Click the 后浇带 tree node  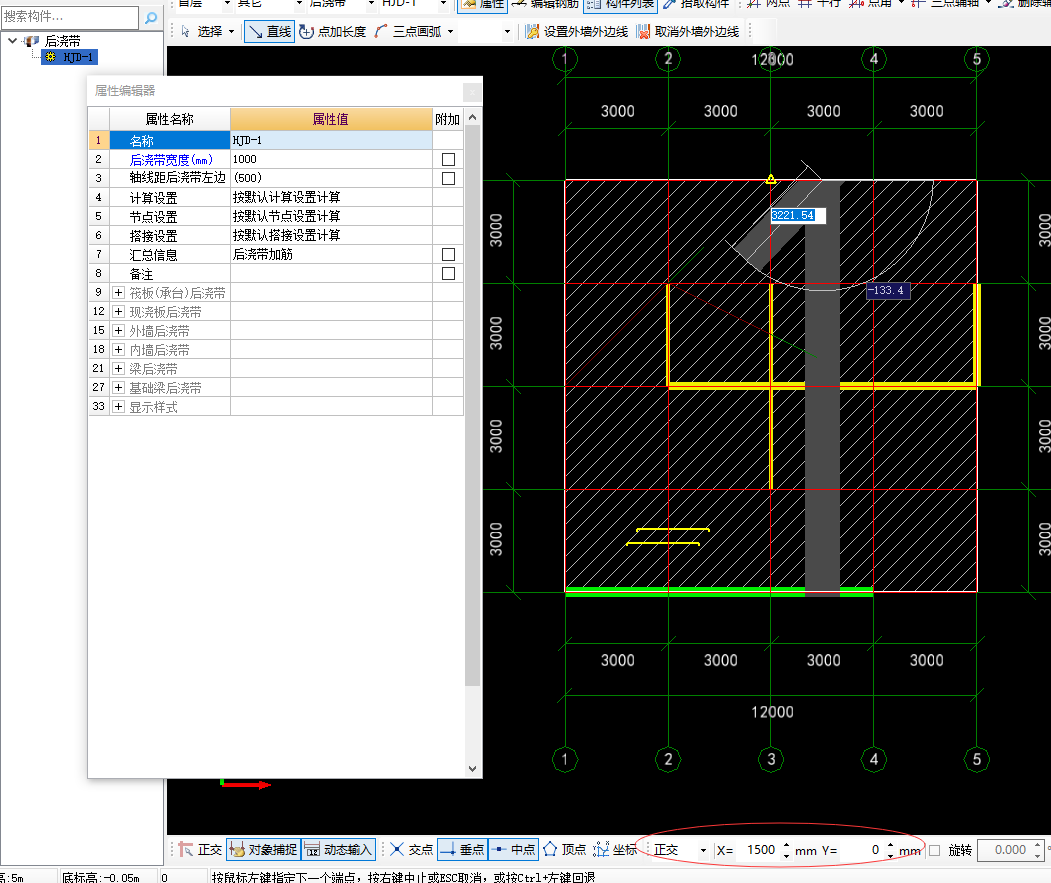(x=62, y=41)
